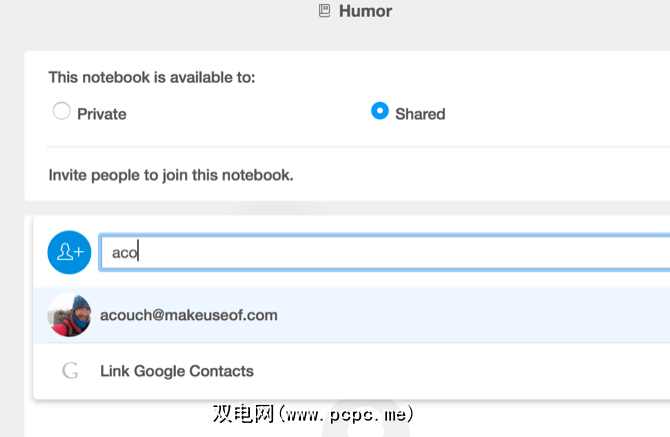This screenshot has height=437, width=670.
Task: Click the Chinese watermark text at the bottom
Action: [243, 413]
